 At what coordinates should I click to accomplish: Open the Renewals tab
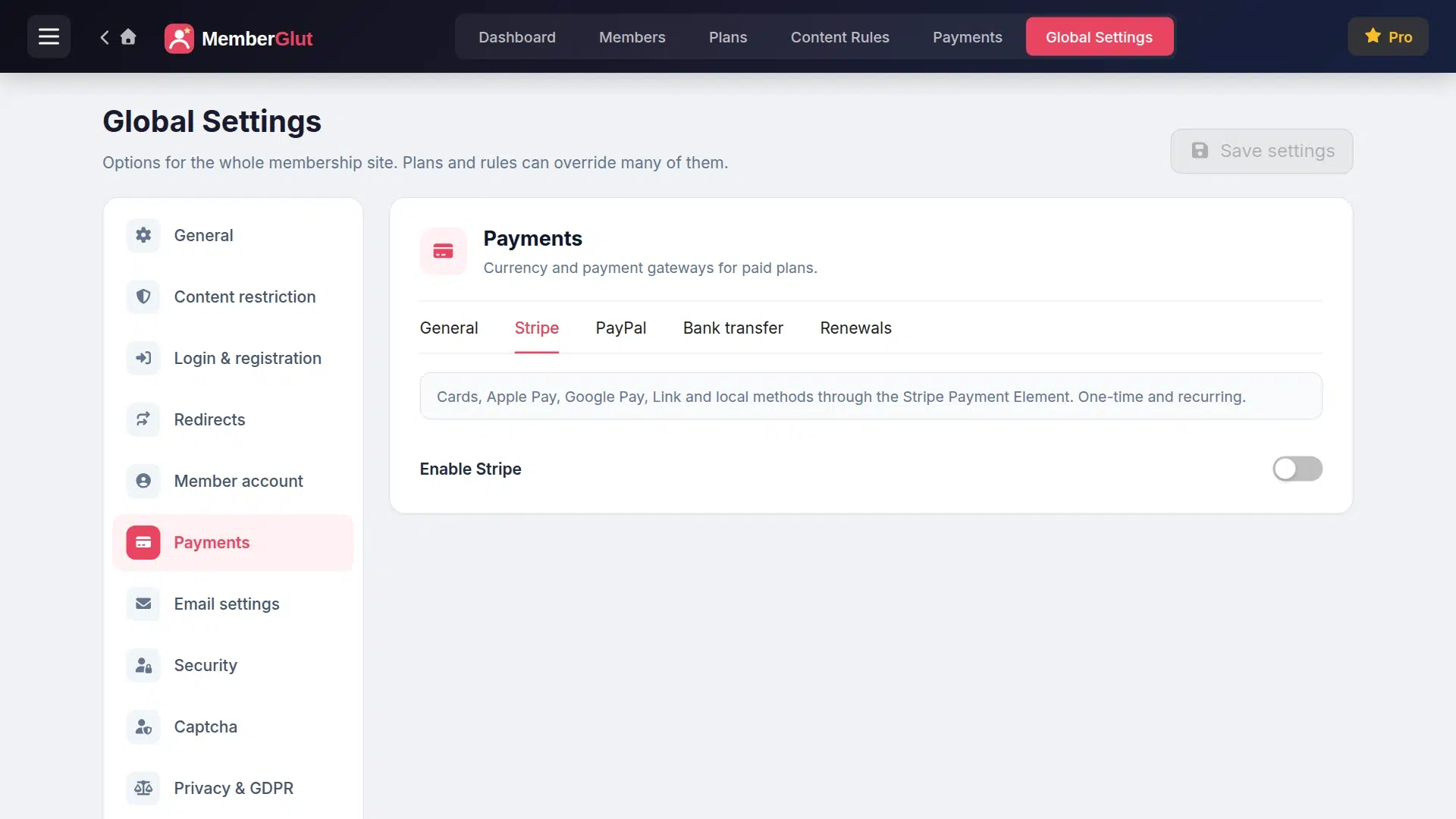pos(855,328)
